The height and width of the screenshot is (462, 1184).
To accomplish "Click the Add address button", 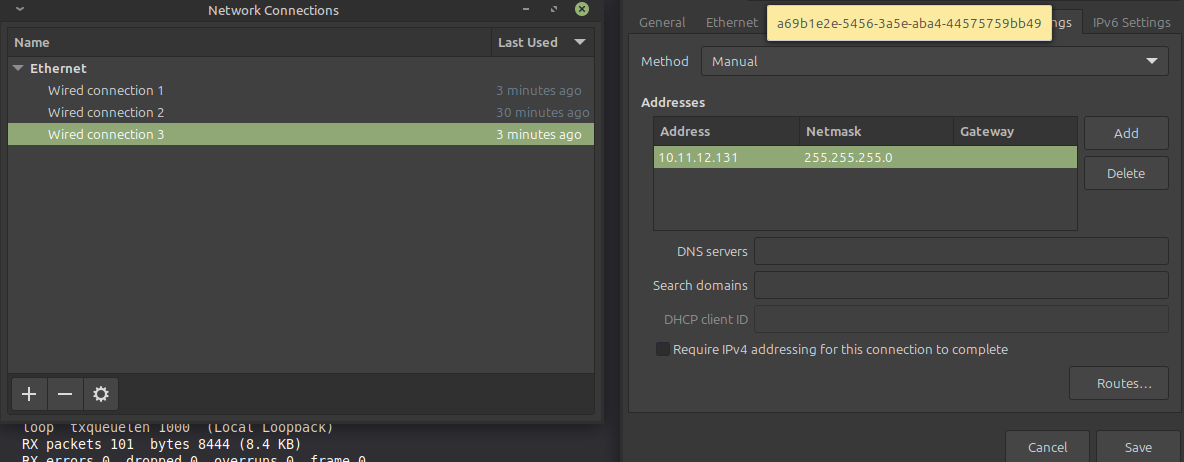I will click(x=1126, y=133).
